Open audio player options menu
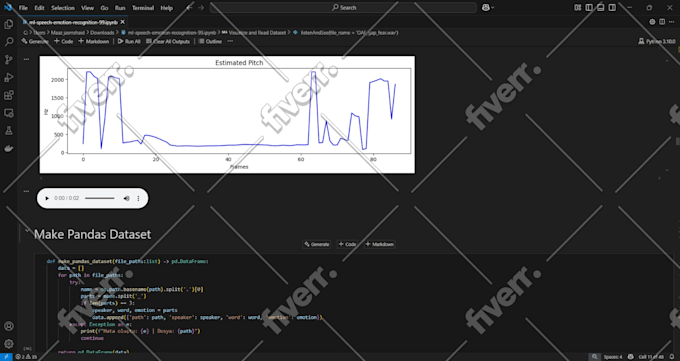Image resolution: width=680 pixels, height=361 pixels. click(x=138, y=198)
